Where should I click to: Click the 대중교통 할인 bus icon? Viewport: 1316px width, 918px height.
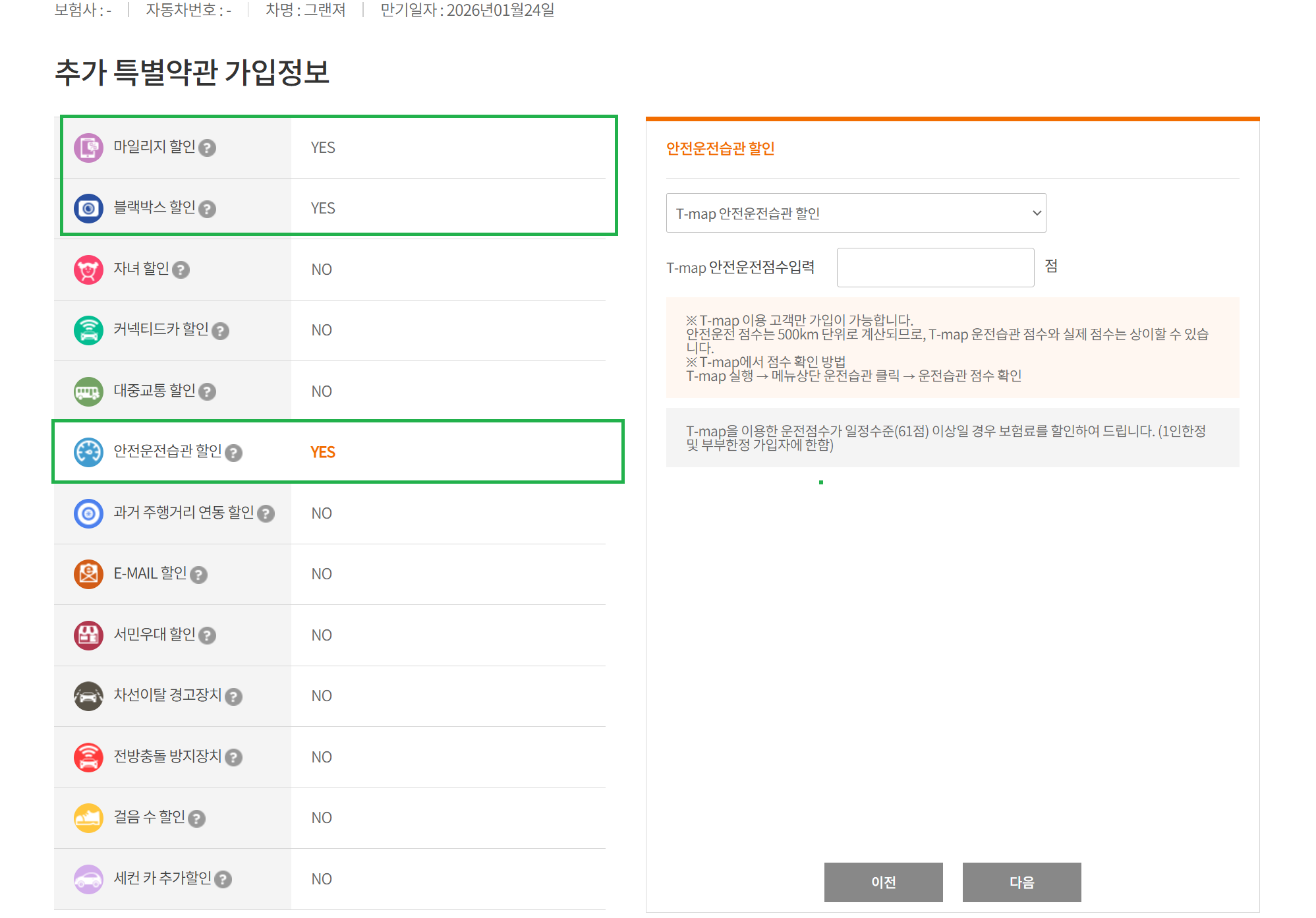[x=88, y=391]
